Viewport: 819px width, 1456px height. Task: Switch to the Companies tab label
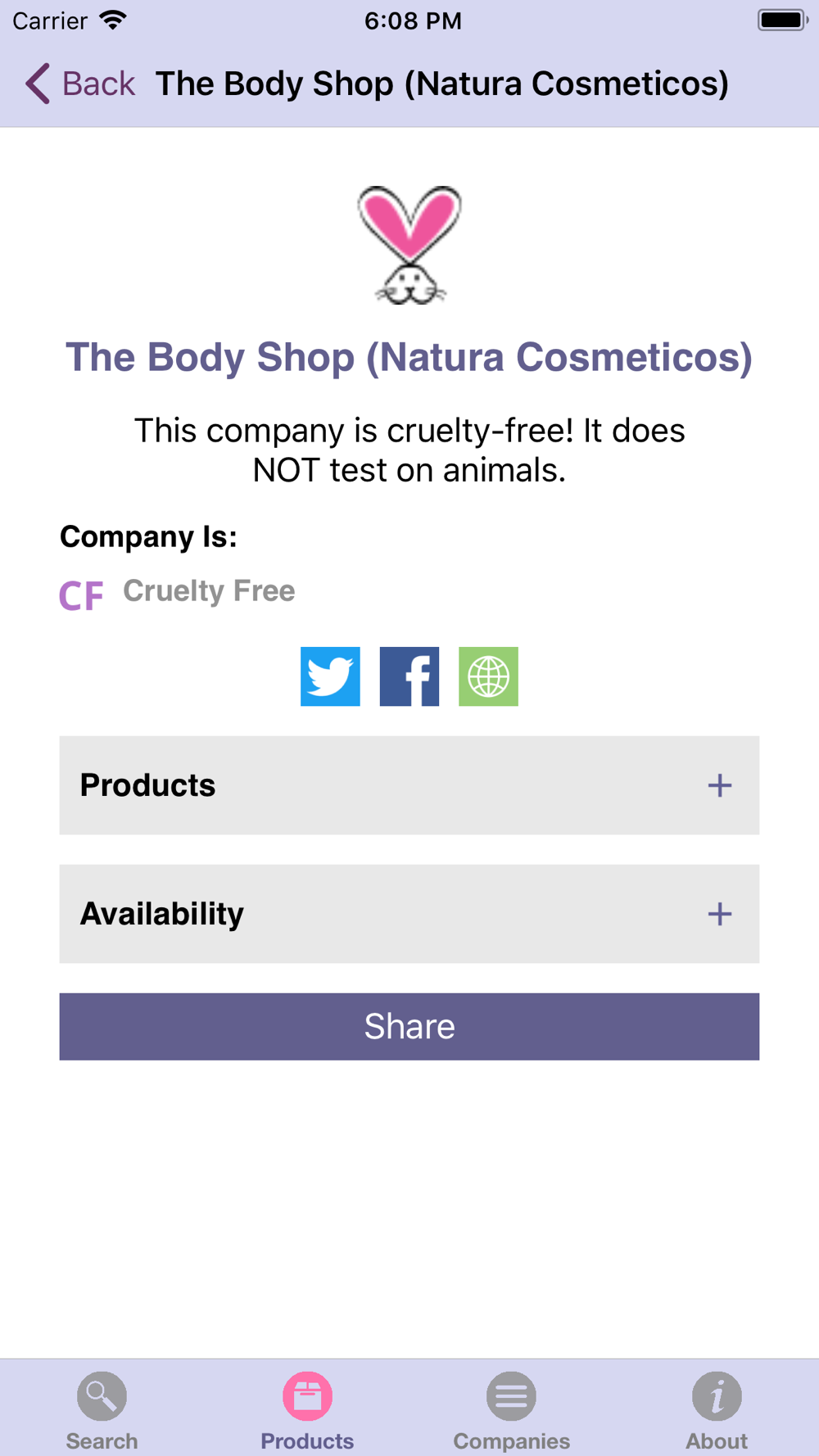coord(512,1441)
